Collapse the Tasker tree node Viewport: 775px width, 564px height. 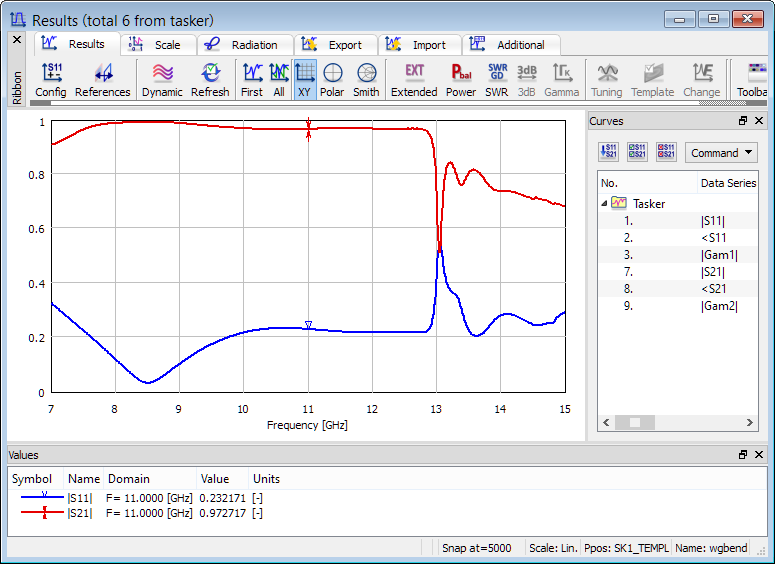click(x=605, y=203)
